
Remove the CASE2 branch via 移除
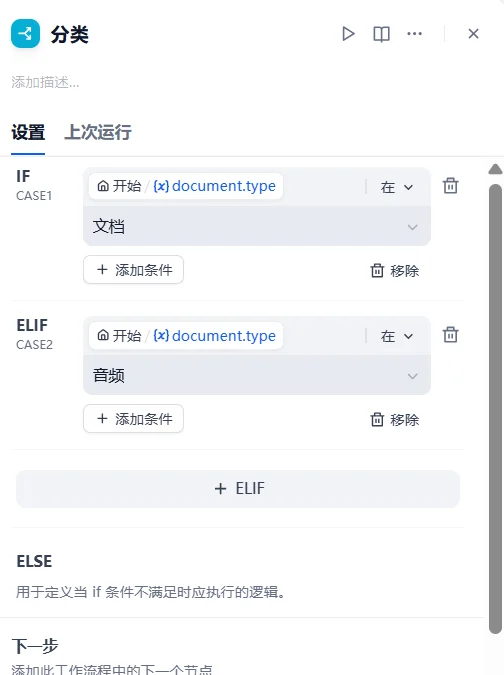395,419
